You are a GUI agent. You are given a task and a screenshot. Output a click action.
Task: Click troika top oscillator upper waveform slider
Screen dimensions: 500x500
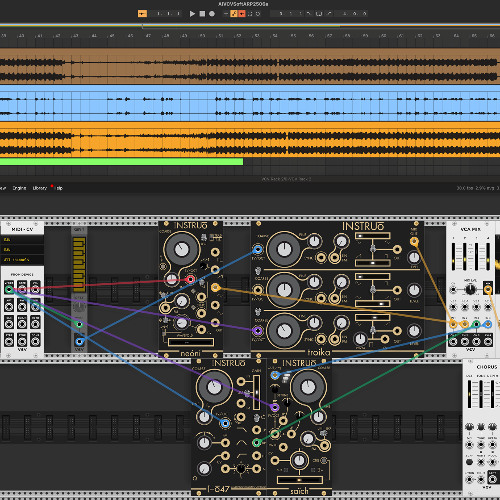click(x=372, y=236)
